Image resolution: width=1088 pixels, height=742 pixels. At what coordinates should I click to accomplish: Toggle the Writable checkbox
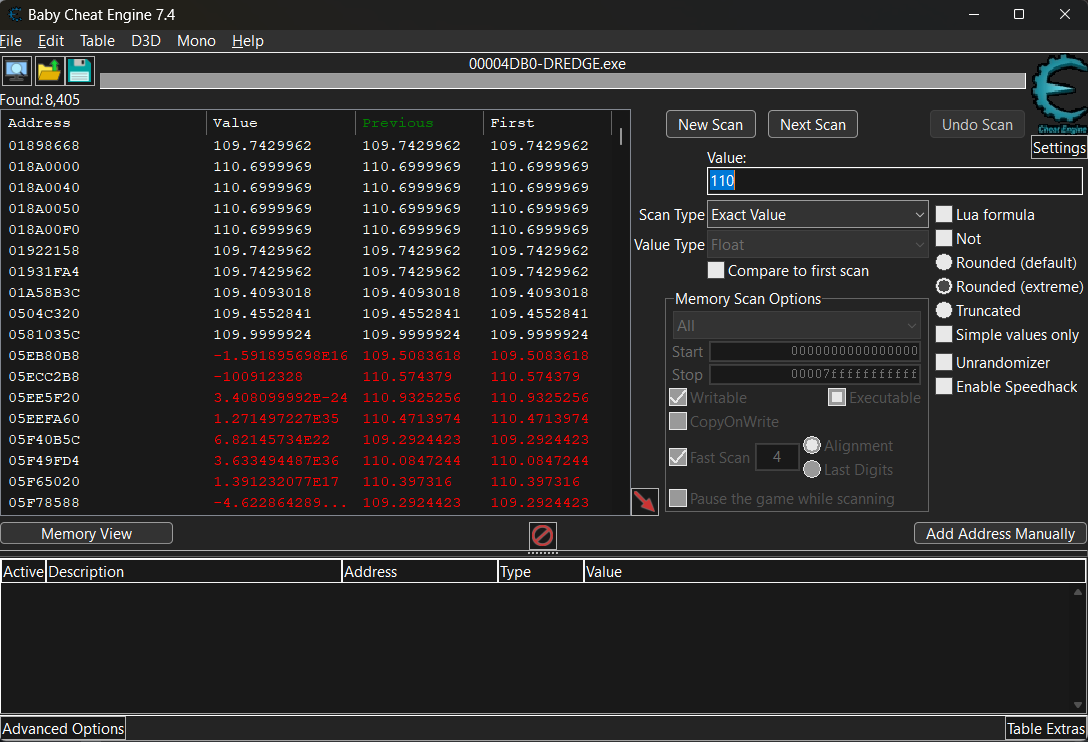tap(677, 397)
